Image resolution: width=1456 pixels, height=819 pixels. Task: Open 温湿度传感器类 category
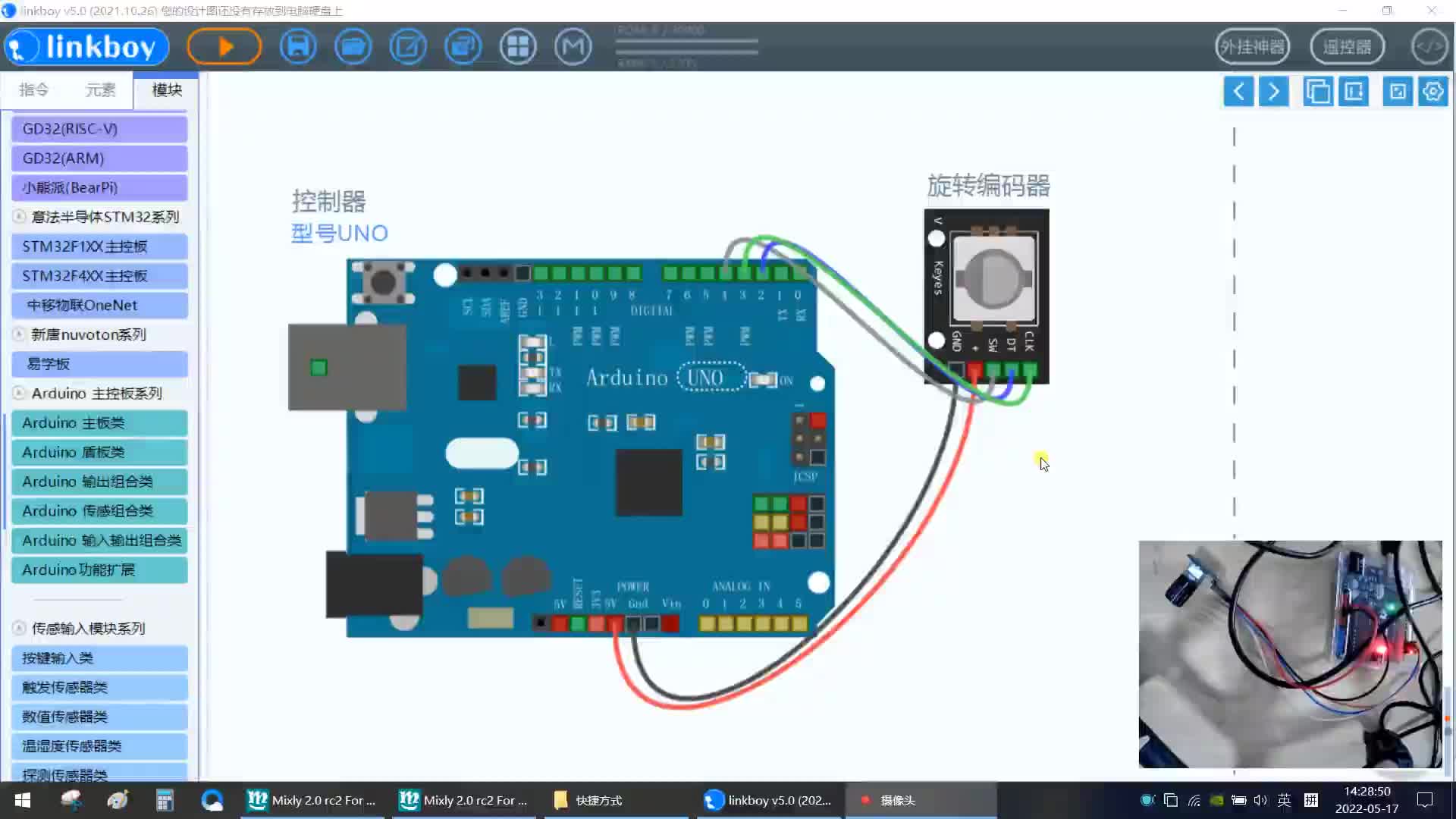click(99, 746)
